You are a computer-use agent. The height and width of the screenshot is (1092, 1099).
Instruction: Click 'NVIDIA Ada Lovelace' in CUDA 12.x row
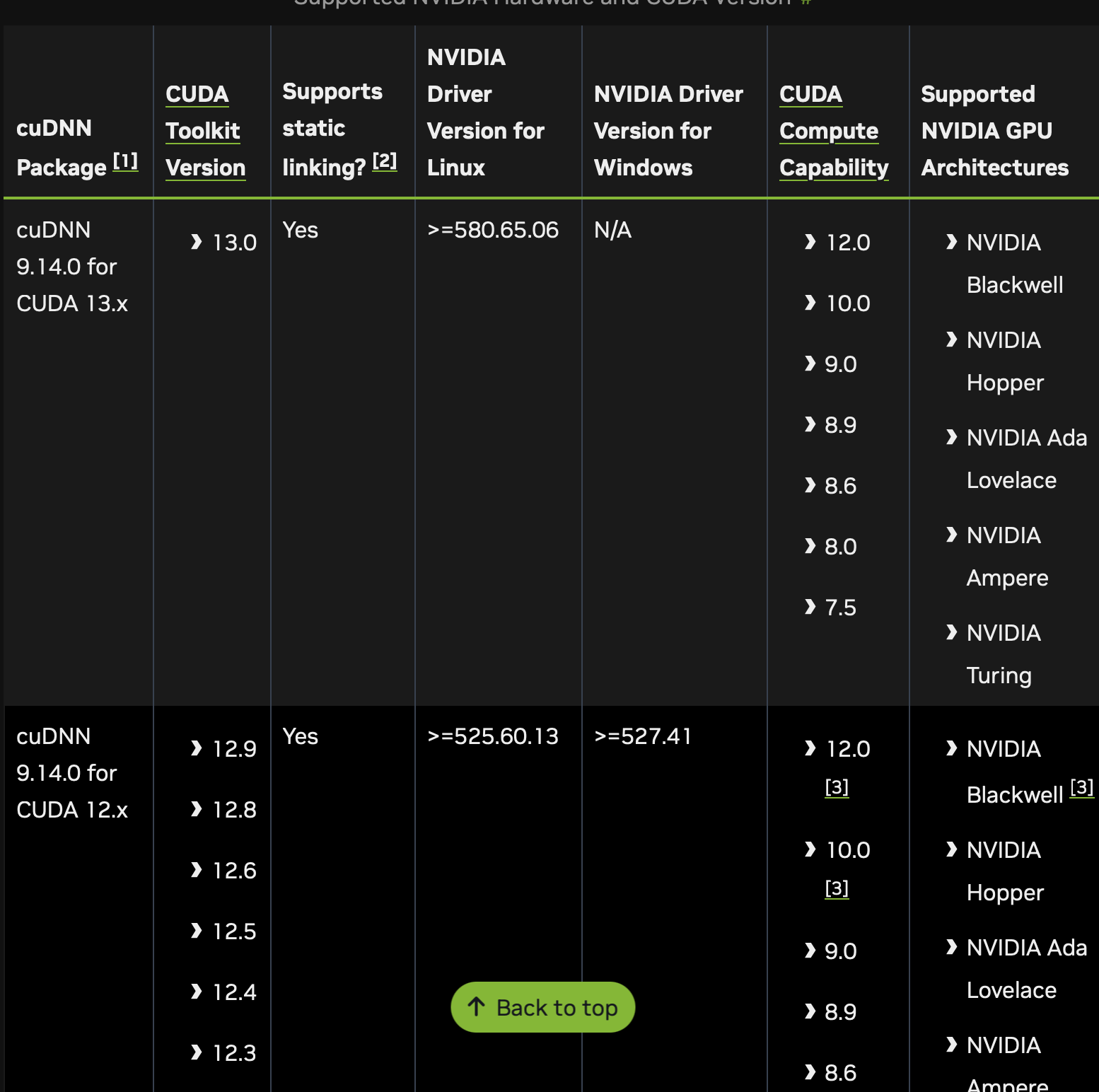[1027, 969]
